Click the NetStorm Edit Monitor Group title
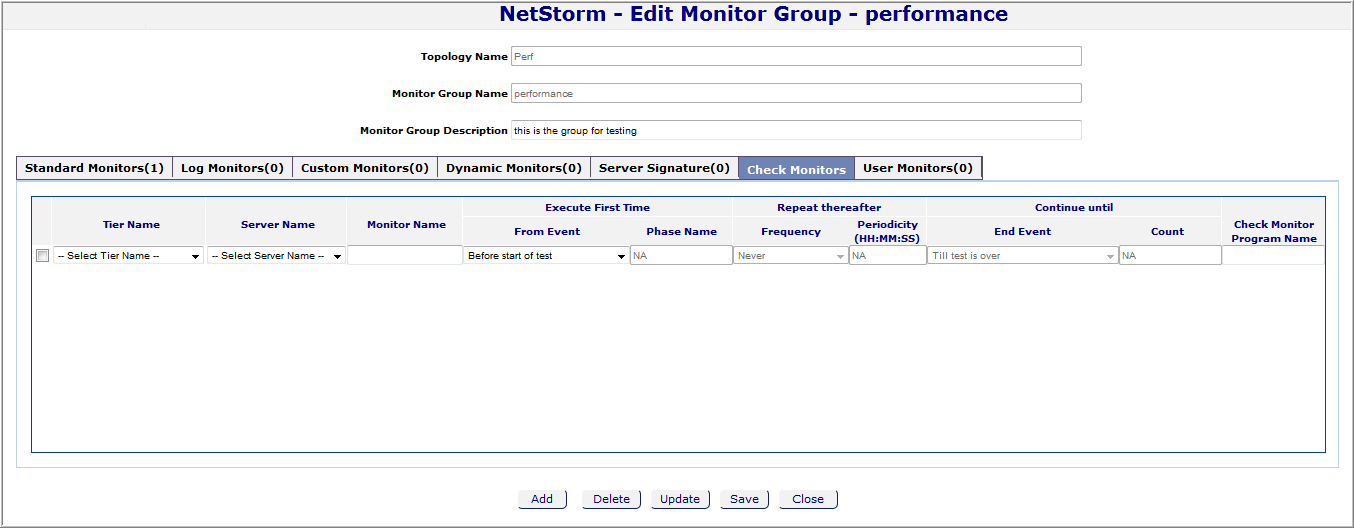 (x=753, y=14)
